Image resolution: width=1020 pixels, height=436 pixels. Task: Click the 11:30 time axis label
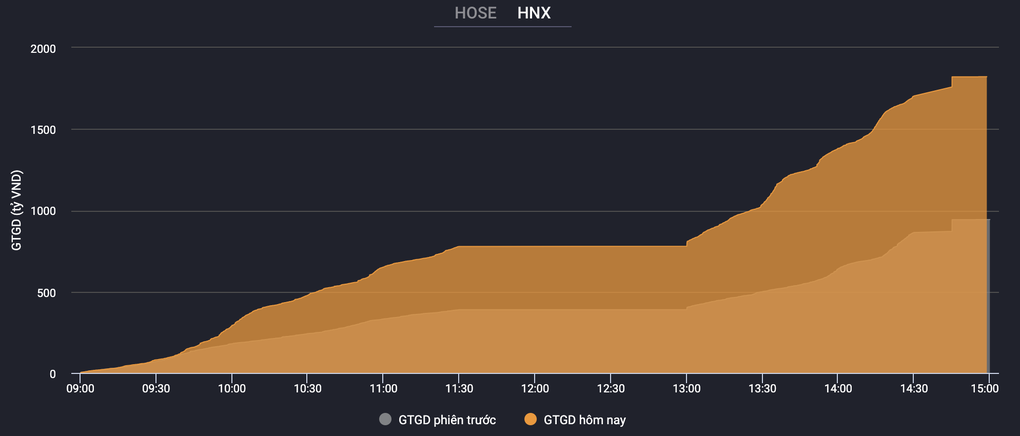pyautogui.click(x=459, y=390)
